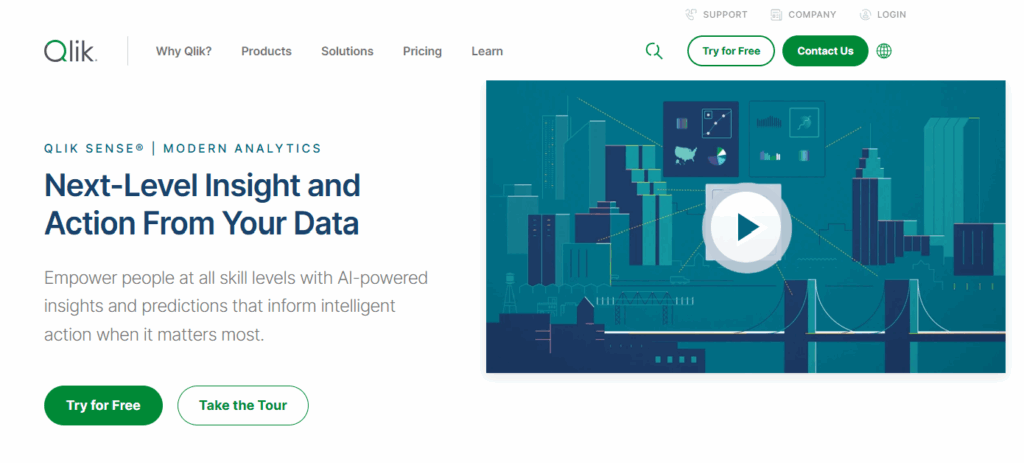This screenshot has height=463, width=1024.
Task: Open the search magnifier icon
Action: pos(654,51)
